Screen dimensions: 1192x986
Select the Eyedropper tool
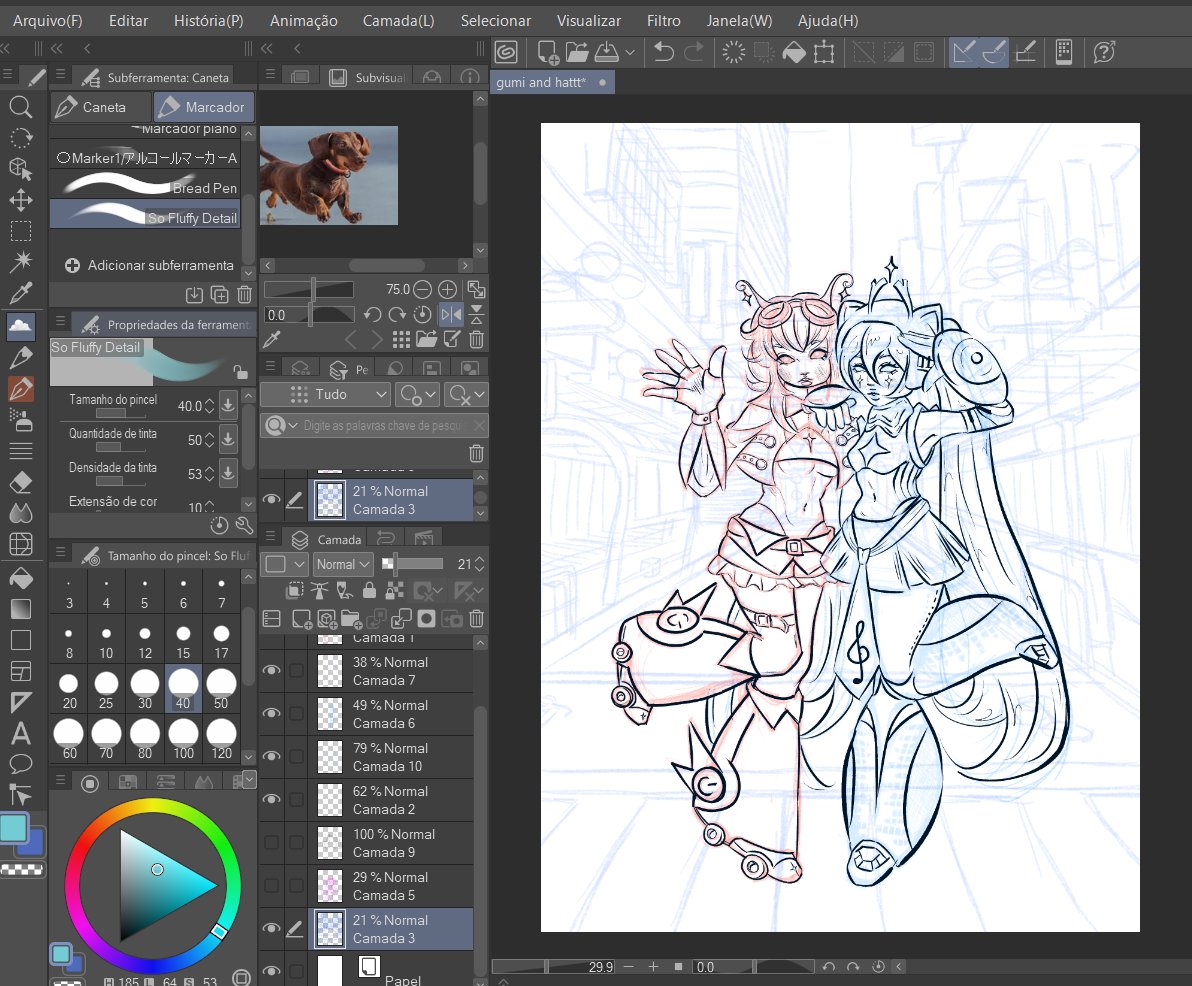(21, 293)
